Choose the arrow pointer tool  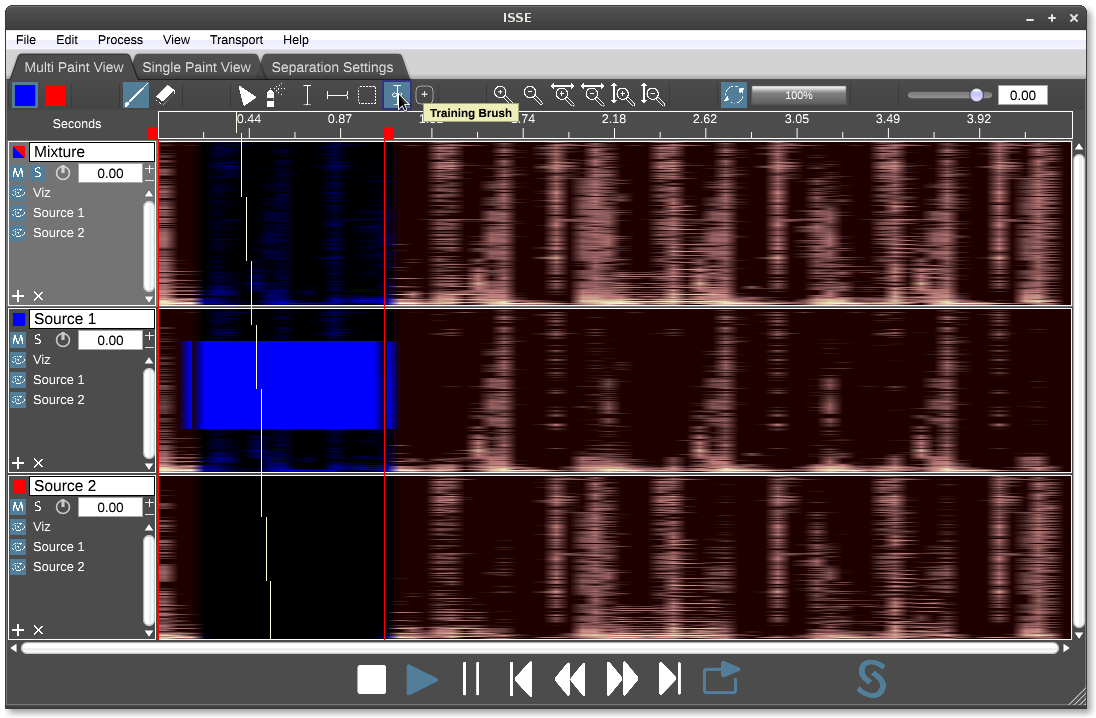(246, 96)
